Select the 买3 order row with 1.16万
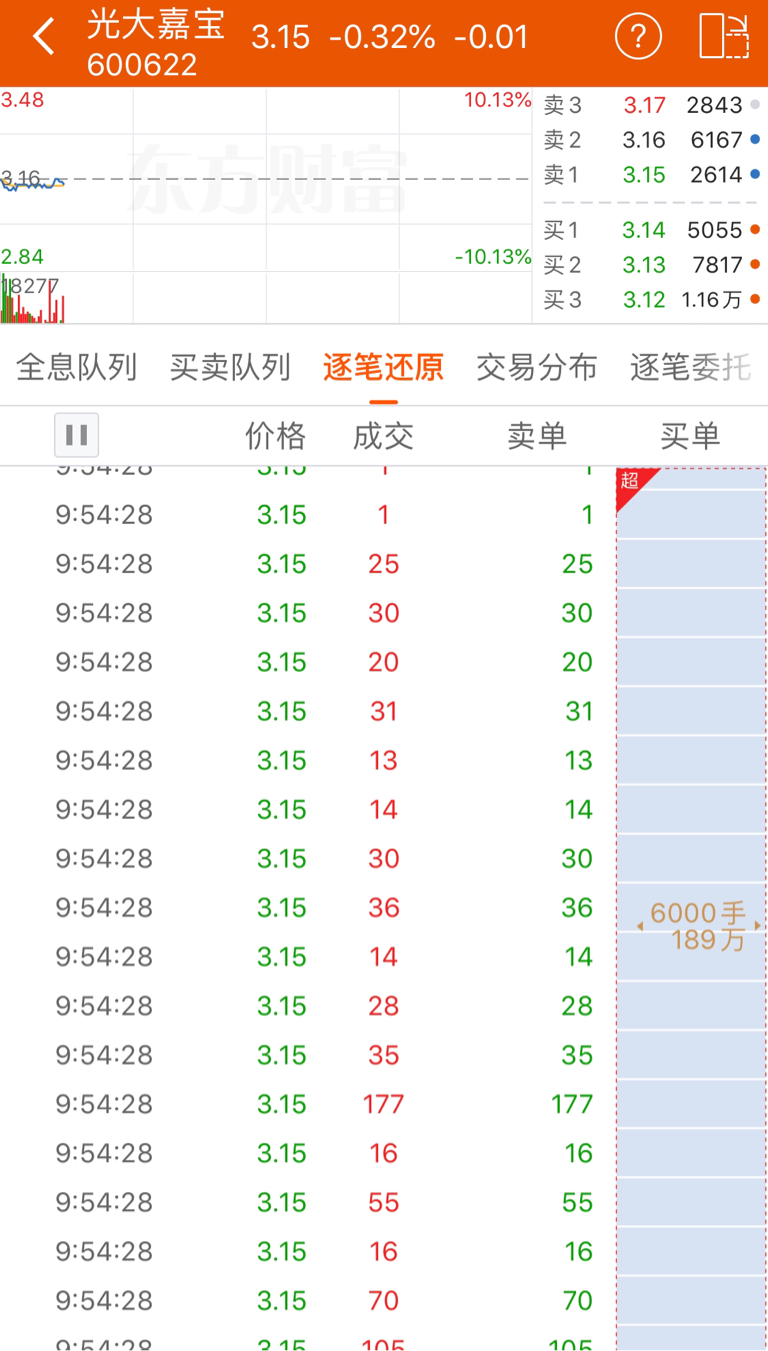This screenshot has width=768, height=1351. pos(651,299)
